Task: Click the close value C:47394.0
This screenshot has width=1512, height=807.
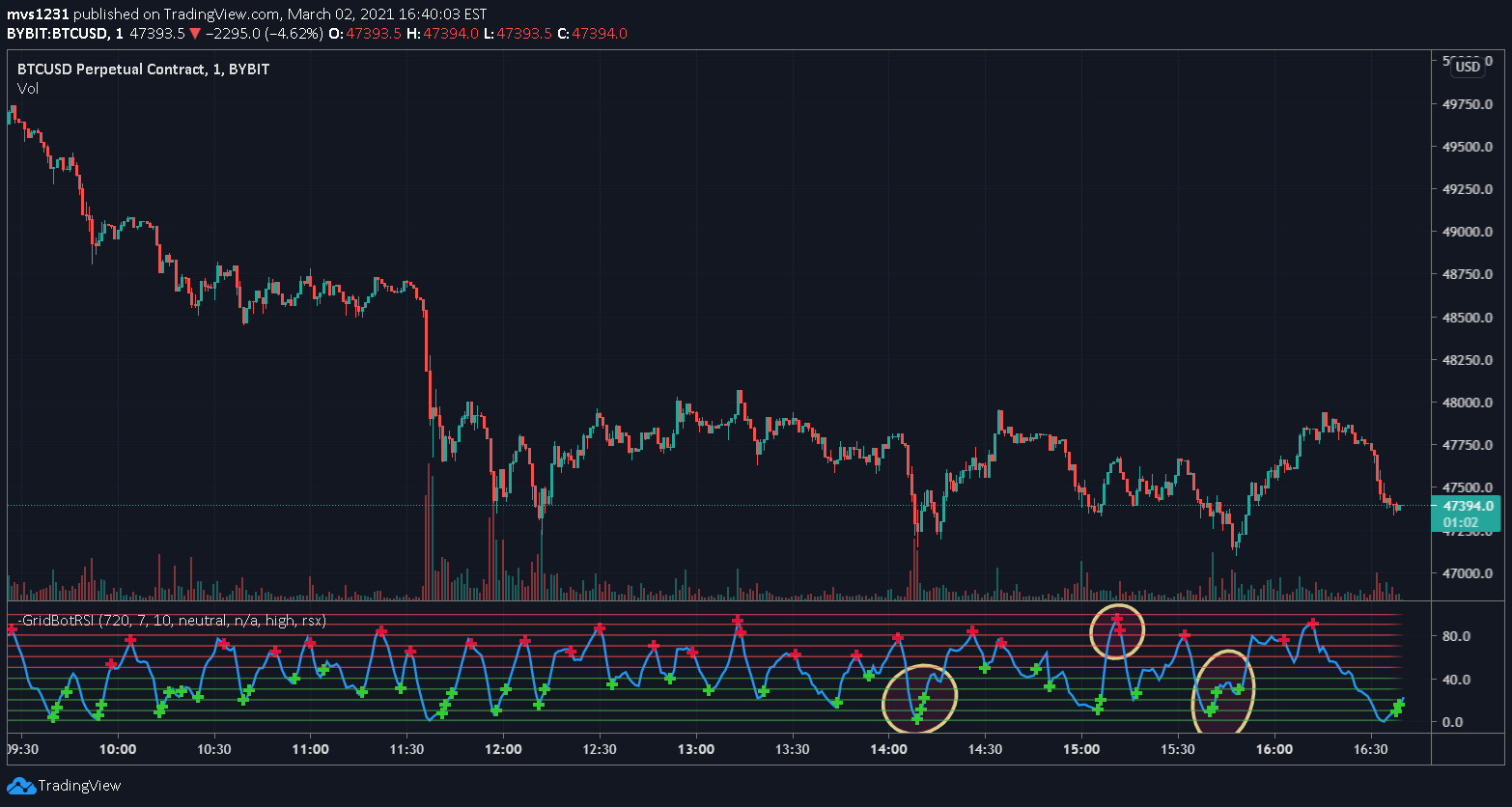Action: tap(593, 34)
